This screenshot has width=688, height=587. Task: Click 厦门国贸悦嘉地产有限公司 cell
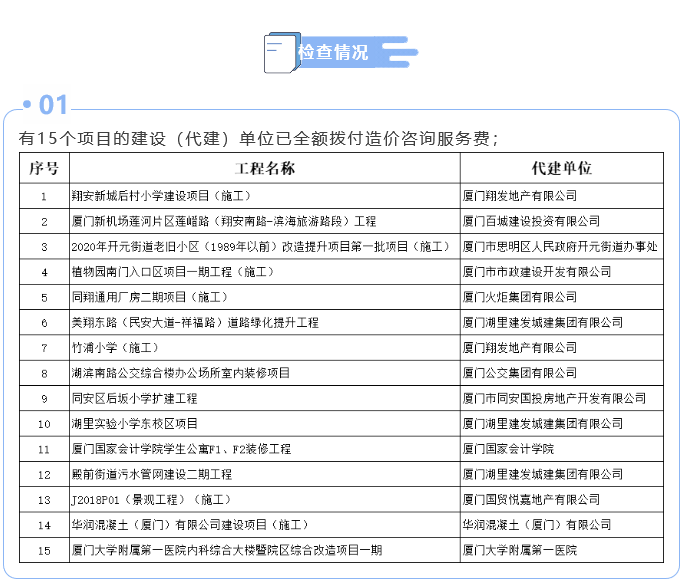562,500
